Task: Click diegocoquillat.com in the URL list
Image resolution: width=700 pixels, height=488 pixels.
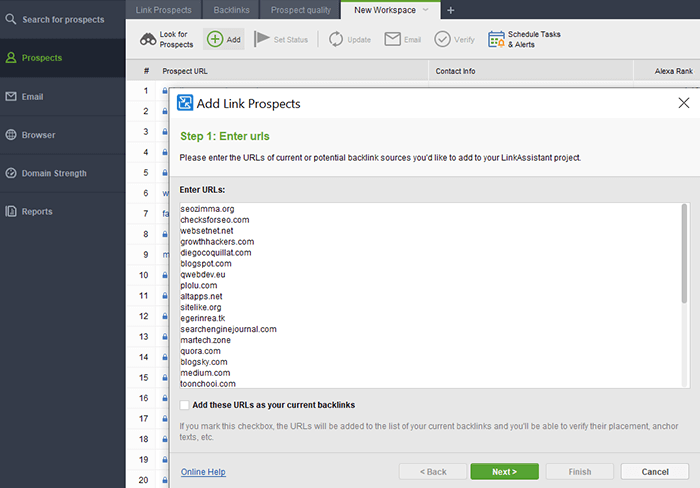Action: pos(216,253)
